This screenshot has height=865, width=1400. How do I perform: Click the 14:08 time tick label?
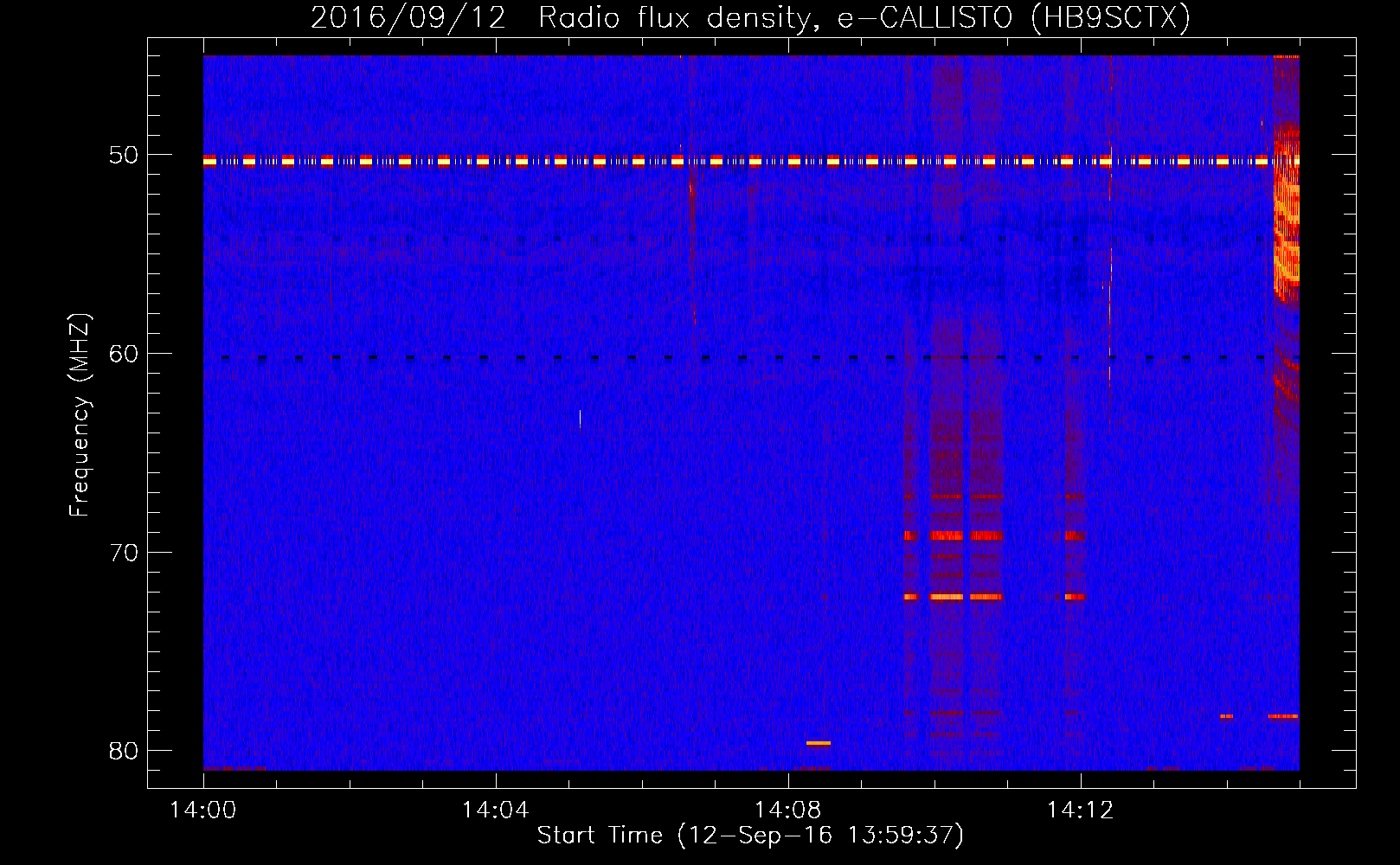point(788,811)
